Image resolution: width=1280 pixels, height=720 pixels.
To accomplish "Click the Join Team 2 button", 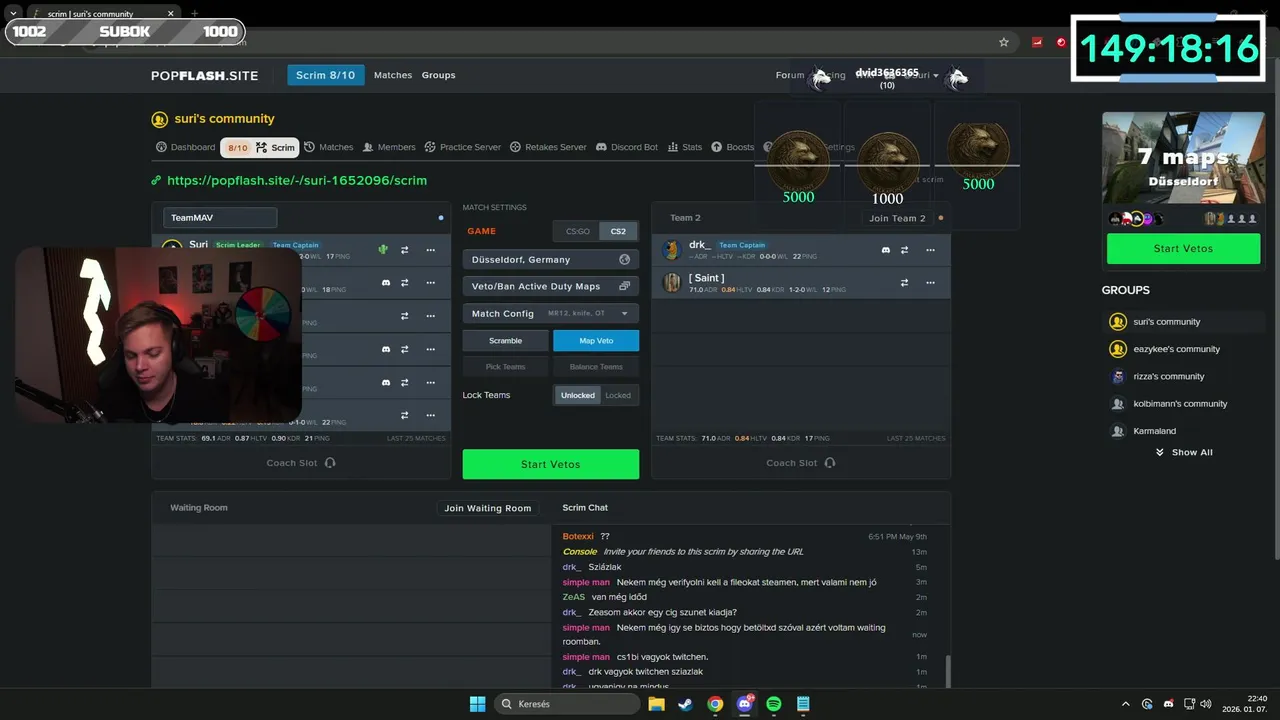I will 897,218.
